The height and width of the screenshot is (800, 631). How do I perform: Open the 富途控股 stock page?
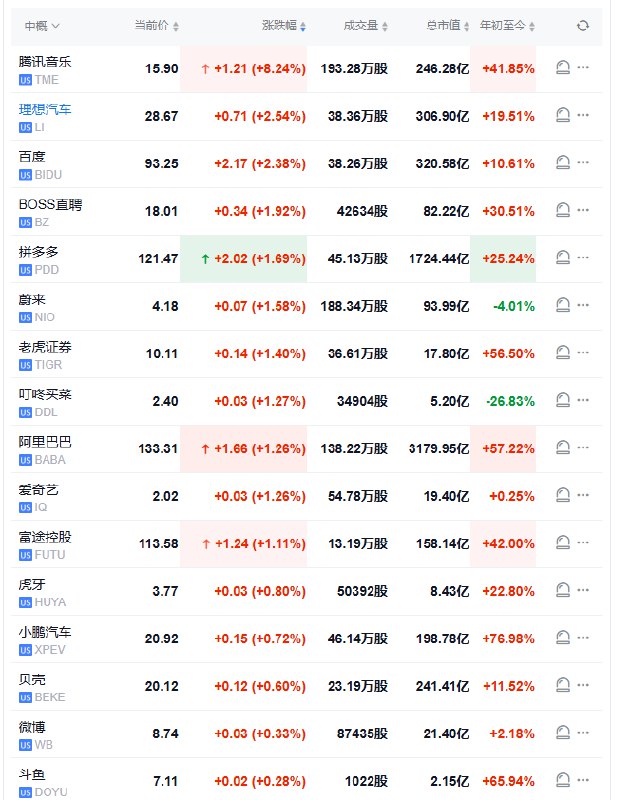click(45, 537)
